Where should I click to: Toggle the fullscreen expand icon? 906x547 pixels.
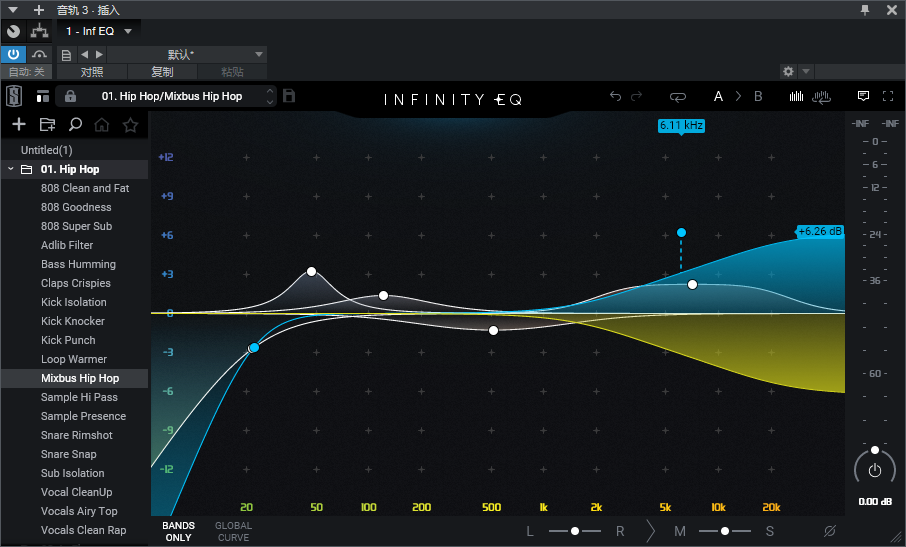[x=888, y=96]
